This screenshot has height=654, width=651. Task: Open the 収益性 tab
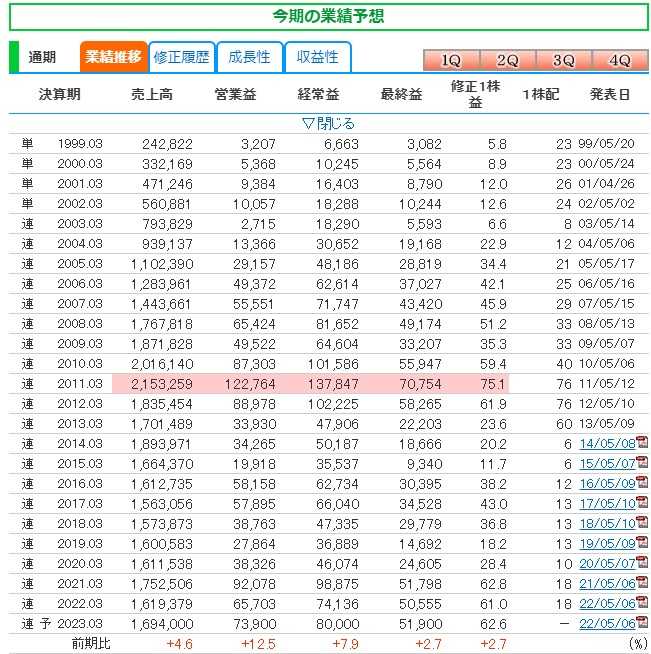(317, 57)
